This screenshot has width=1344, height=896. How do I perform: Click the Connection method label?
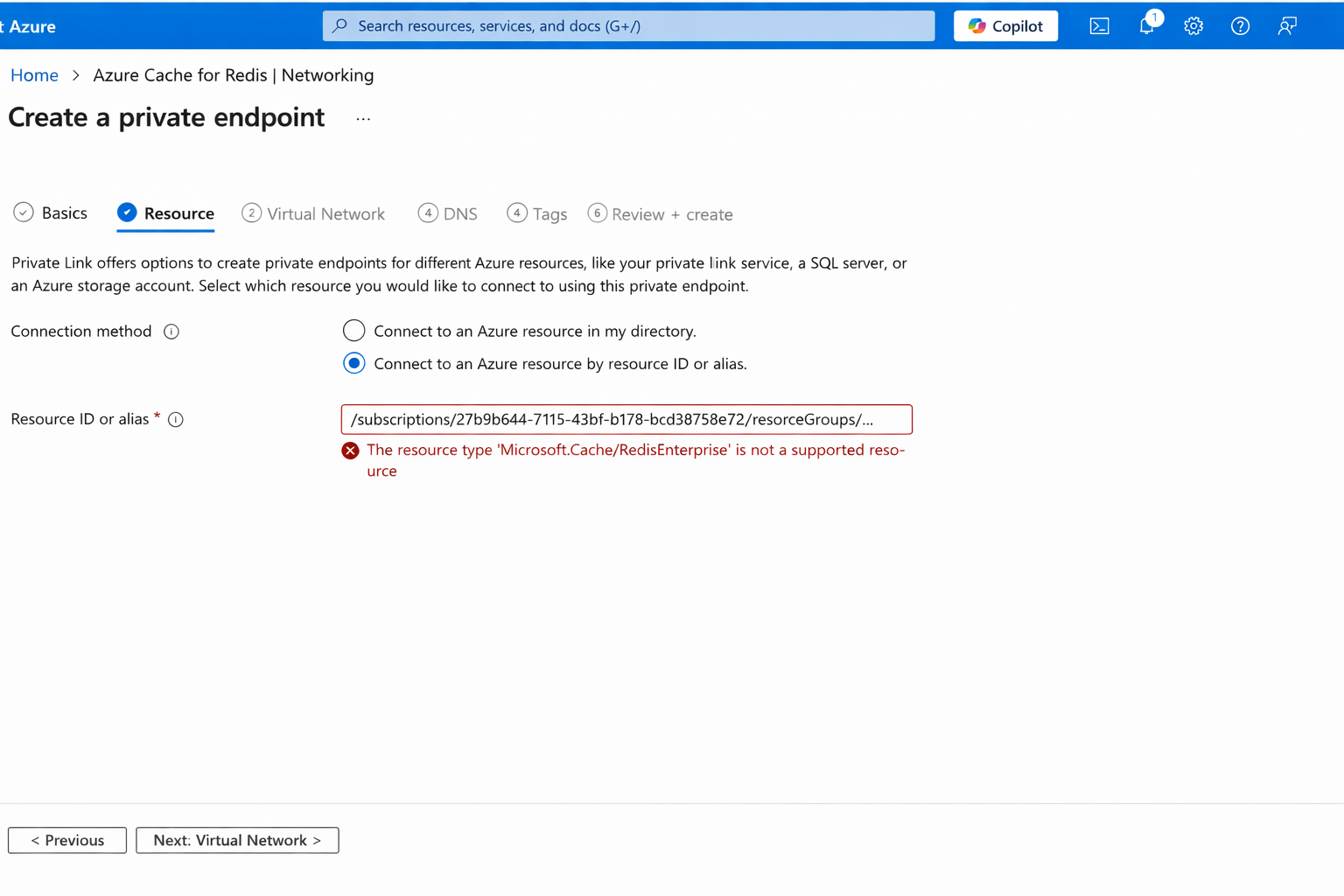(x=81, y=331)
